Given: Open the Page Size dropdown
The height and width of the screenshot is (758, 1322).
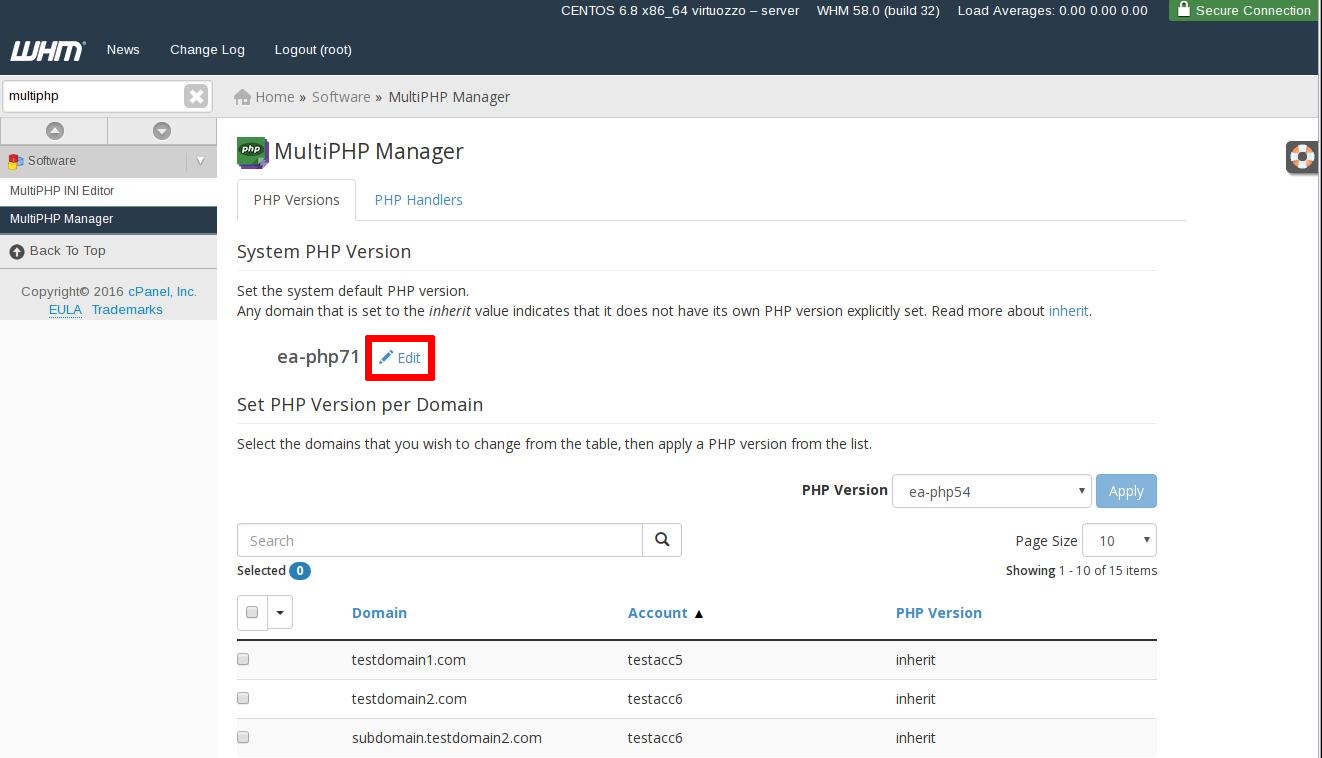Looking at the screenshot, I should 1119,541.
